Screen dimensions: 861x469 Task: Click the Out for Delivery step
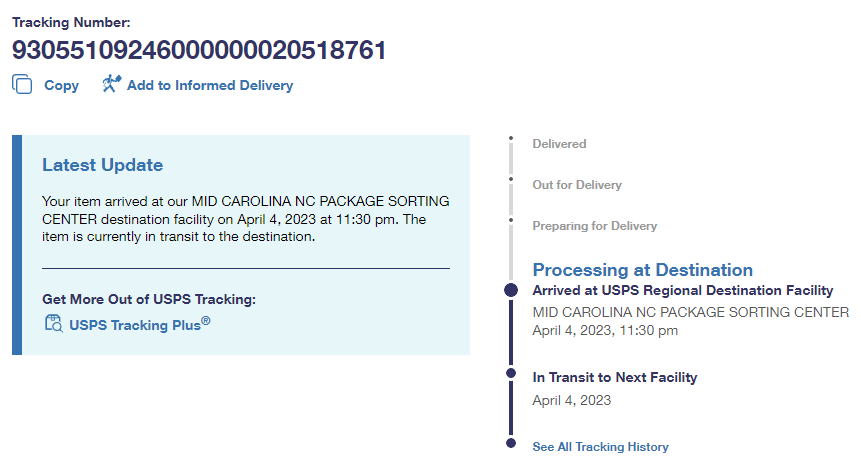[577, 185]
